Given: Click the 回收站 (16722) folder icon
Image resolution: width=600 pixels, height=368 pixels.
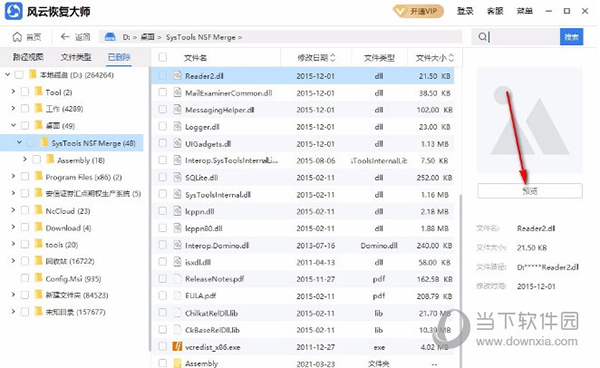Looking at the screenshot, I should [x=38, y=261].
